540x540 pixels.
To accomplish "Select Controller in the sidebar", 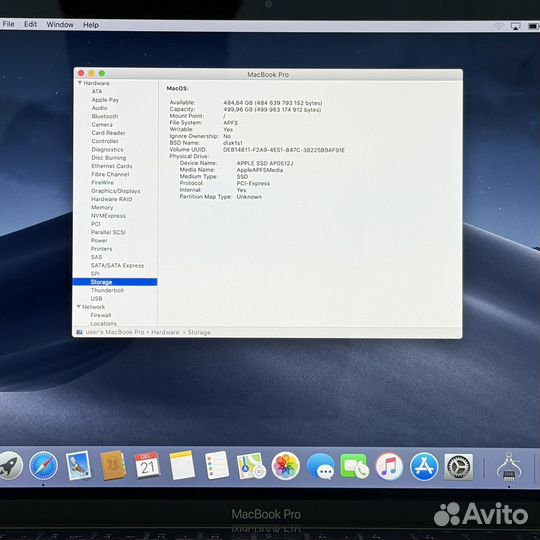I will (x=105, y=141).
